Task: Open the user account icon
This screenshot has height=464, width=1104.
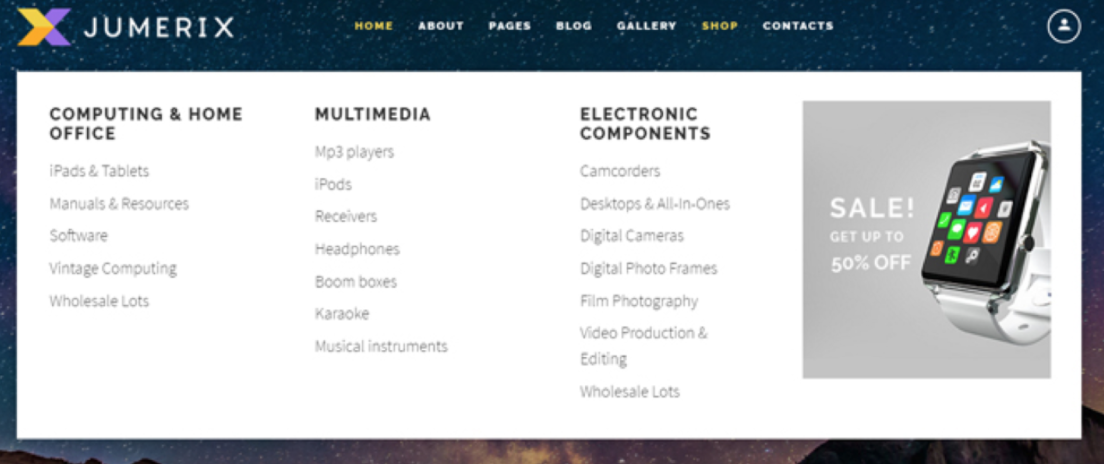Action: pyautogui.click(x=1064, y=26)
